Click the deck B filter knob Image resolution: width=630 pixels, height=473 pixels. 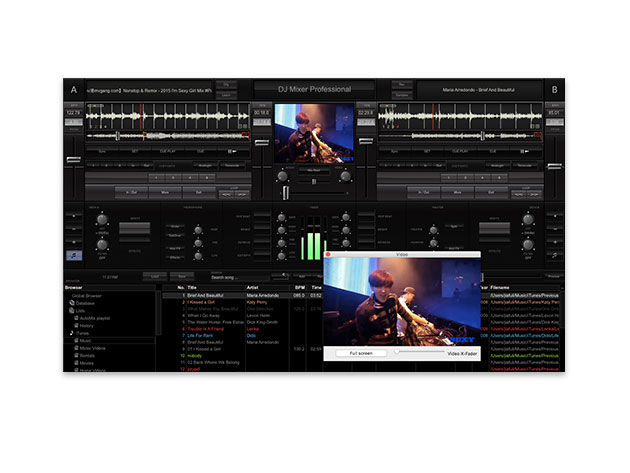pos(528,244)
